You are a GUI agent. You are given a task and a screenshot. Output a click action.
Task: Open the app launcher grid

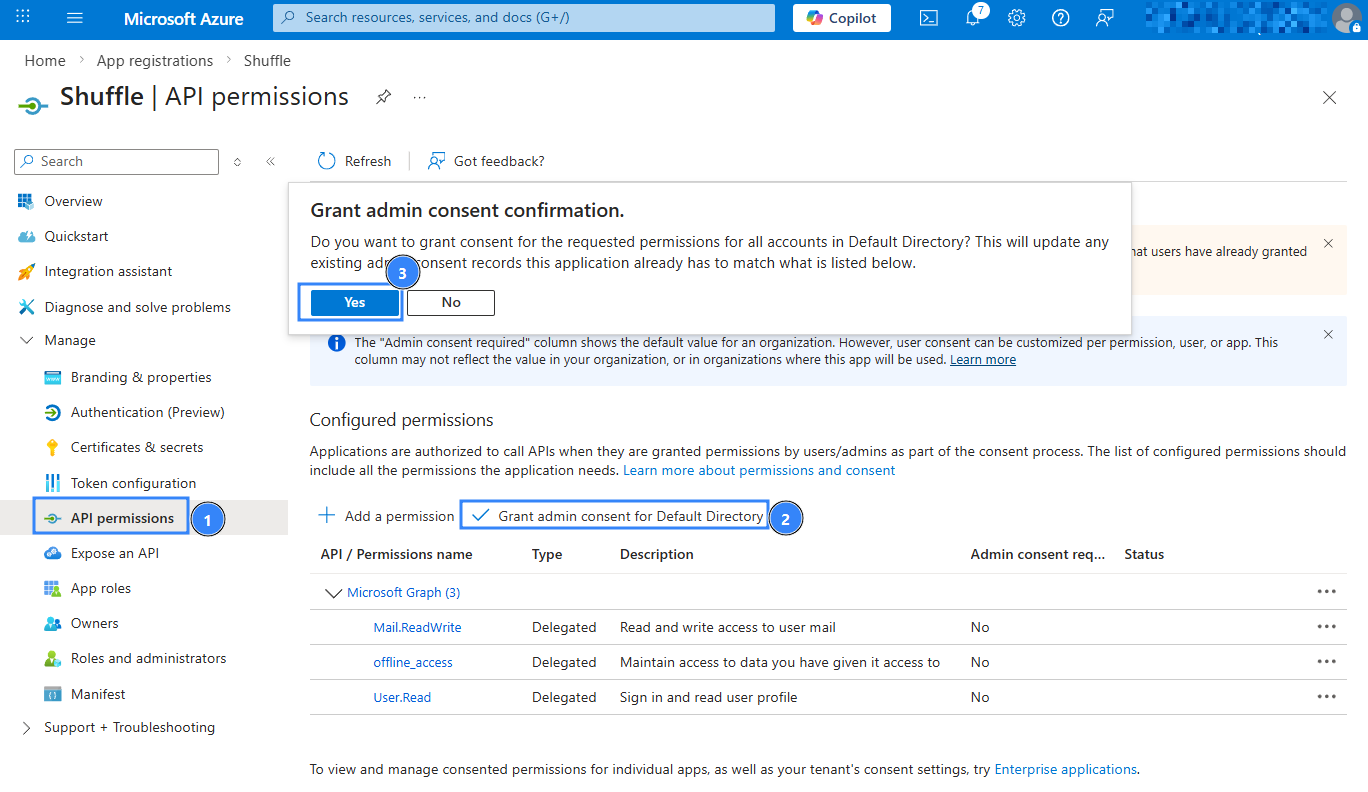(22, 17)
